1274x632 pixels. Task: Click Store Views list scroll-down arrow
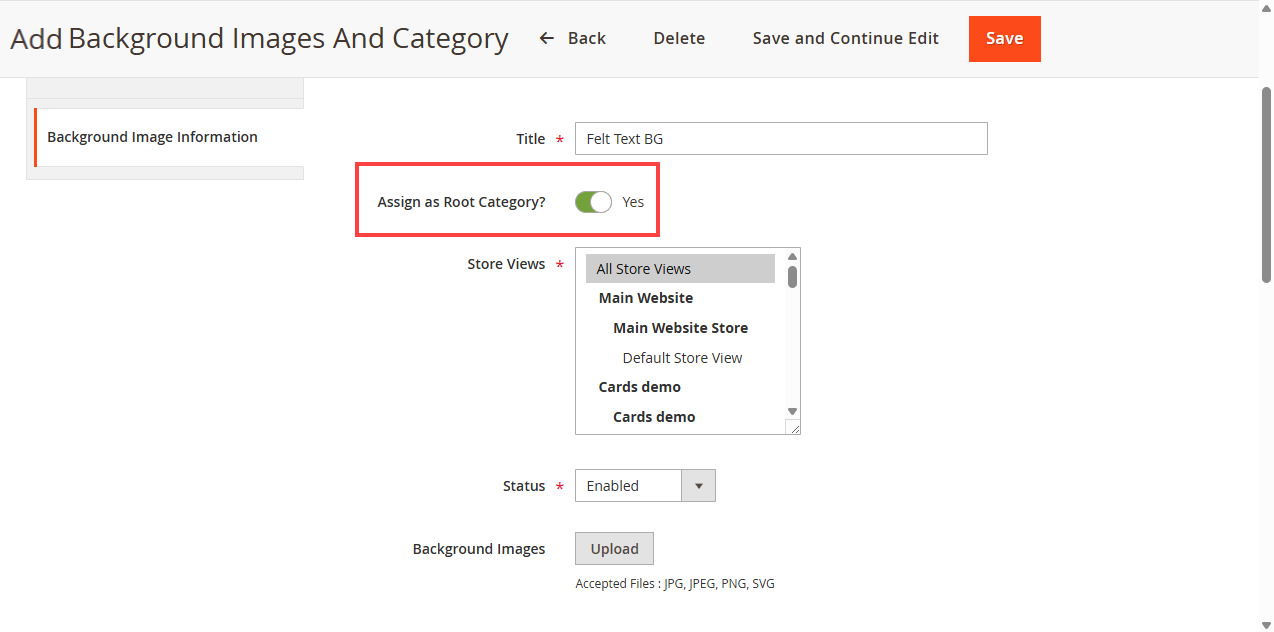click(792, 411)
